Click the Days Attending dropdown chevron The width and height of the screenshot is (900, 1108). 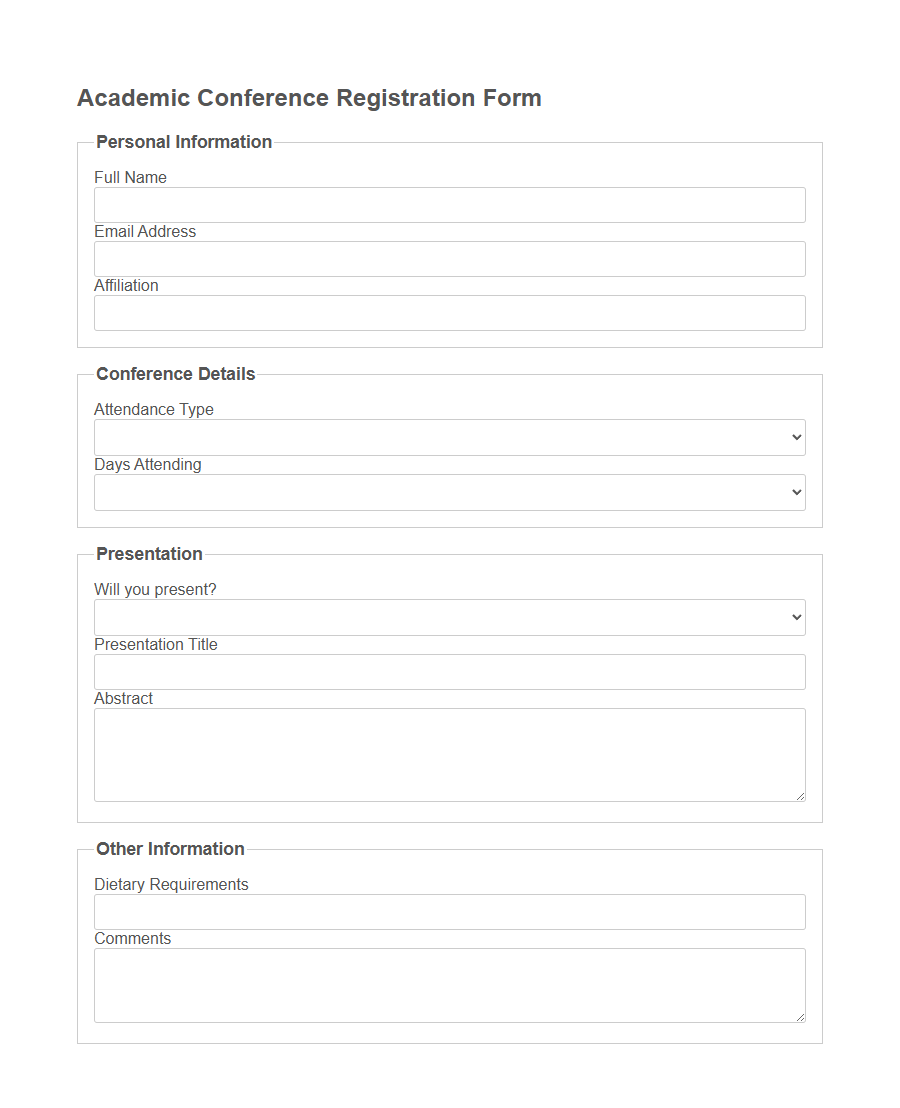point(797,492)
